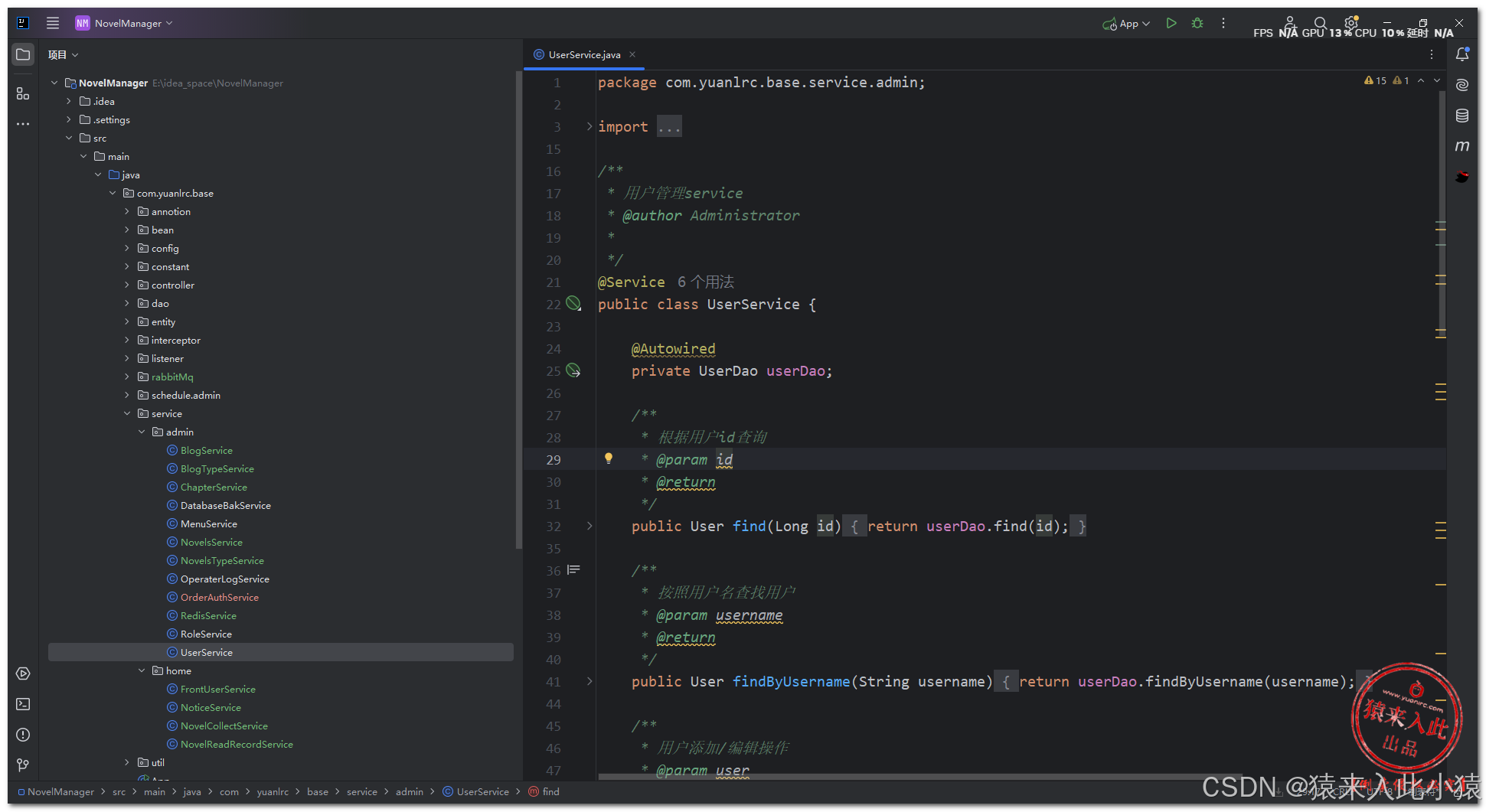Open the 15 warnings inspection widget

pos(1375,80)
